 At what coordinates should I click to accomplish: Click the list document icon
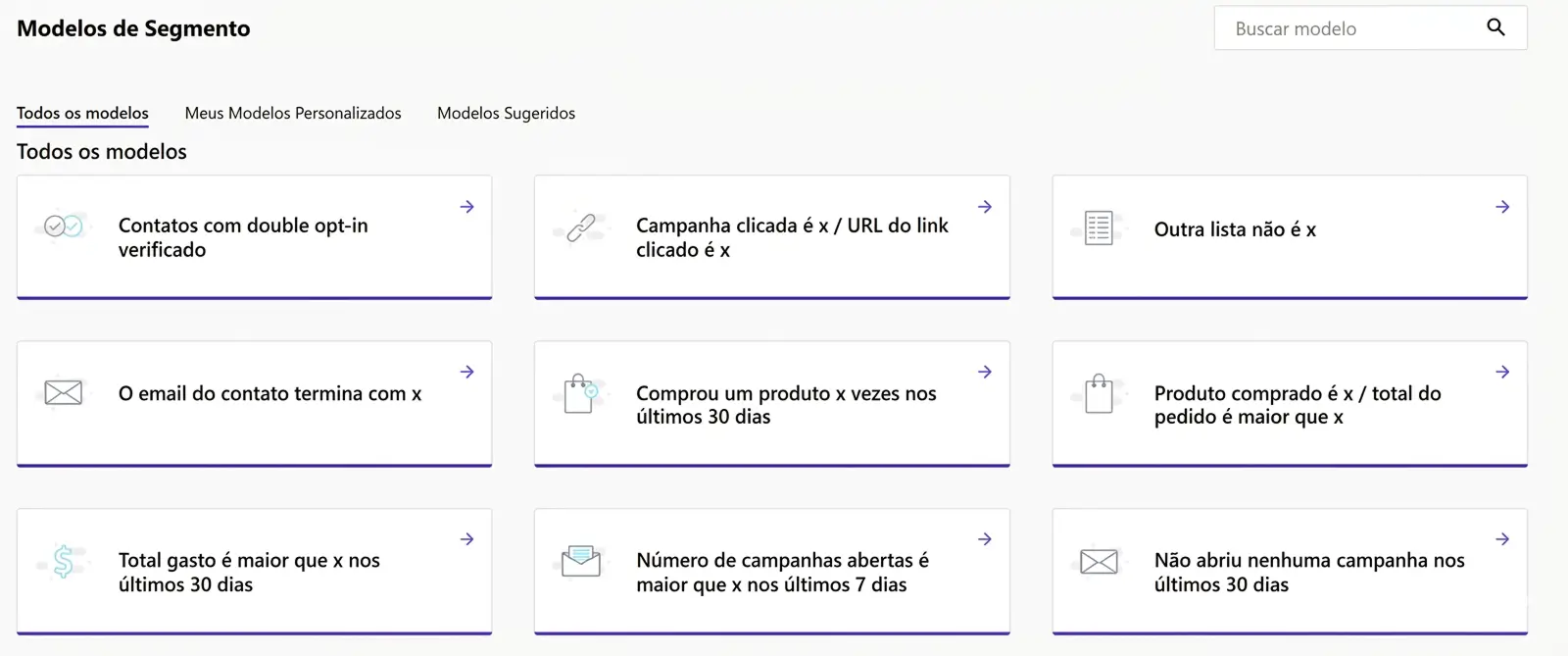point(1099,228)
